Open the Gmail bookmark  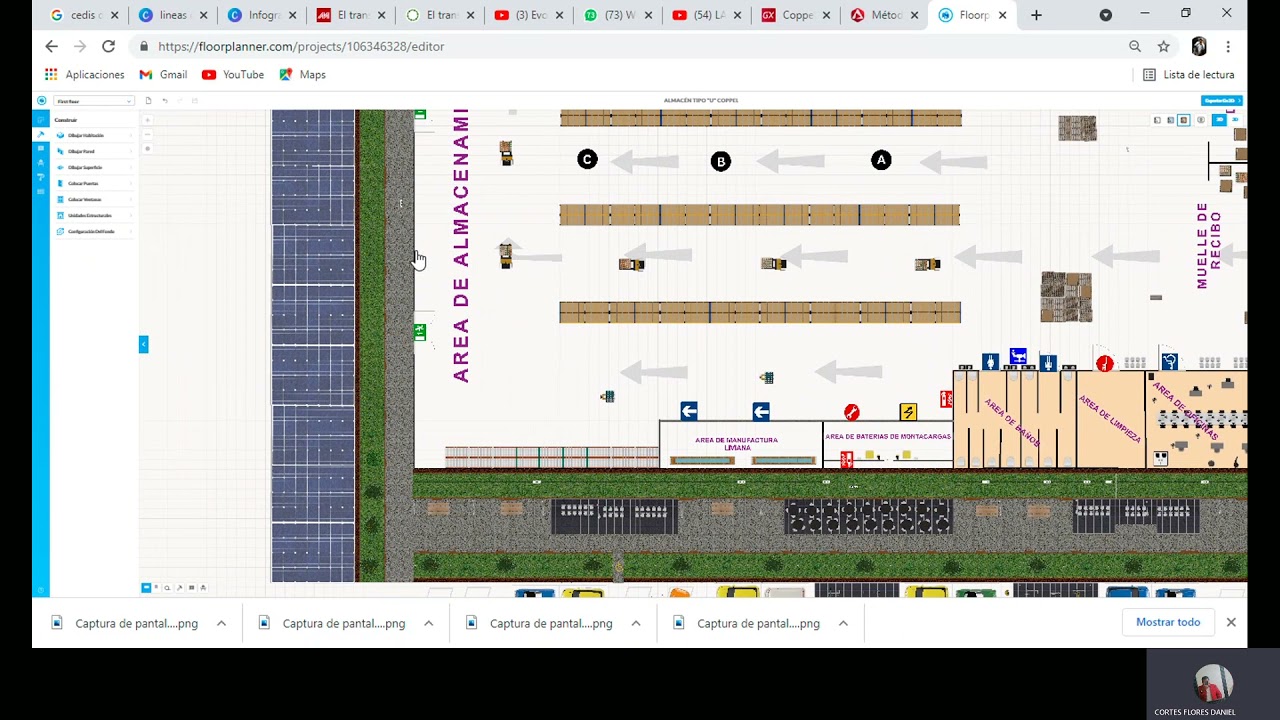[163, 74]
